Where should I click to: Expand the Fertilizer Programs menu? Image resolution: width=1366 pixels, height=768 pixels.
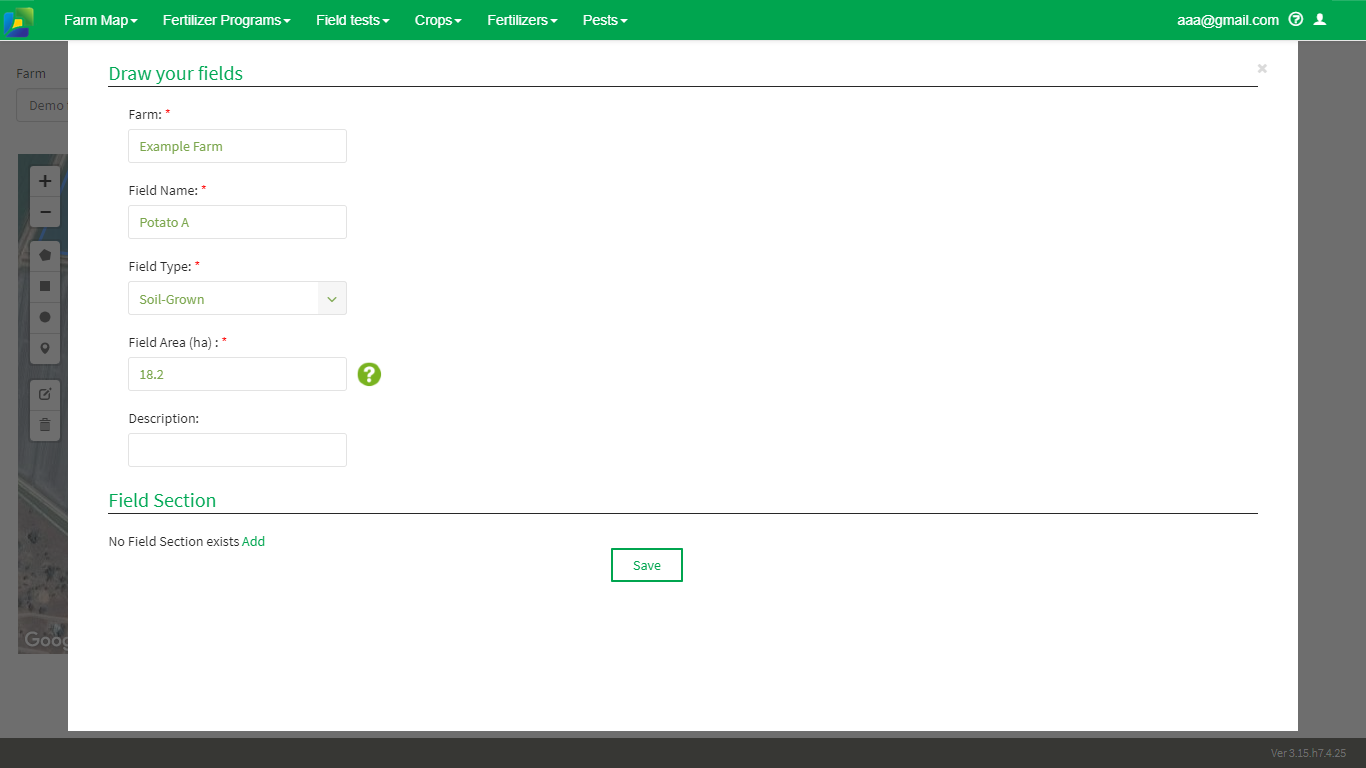tap(226, 20)
